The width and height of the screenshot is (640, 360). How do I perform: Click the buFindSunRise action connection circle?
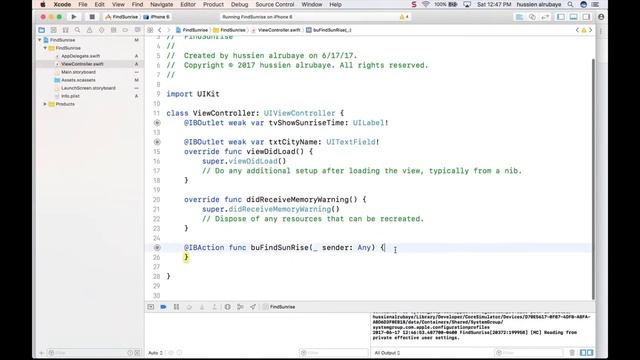[157, 248]
